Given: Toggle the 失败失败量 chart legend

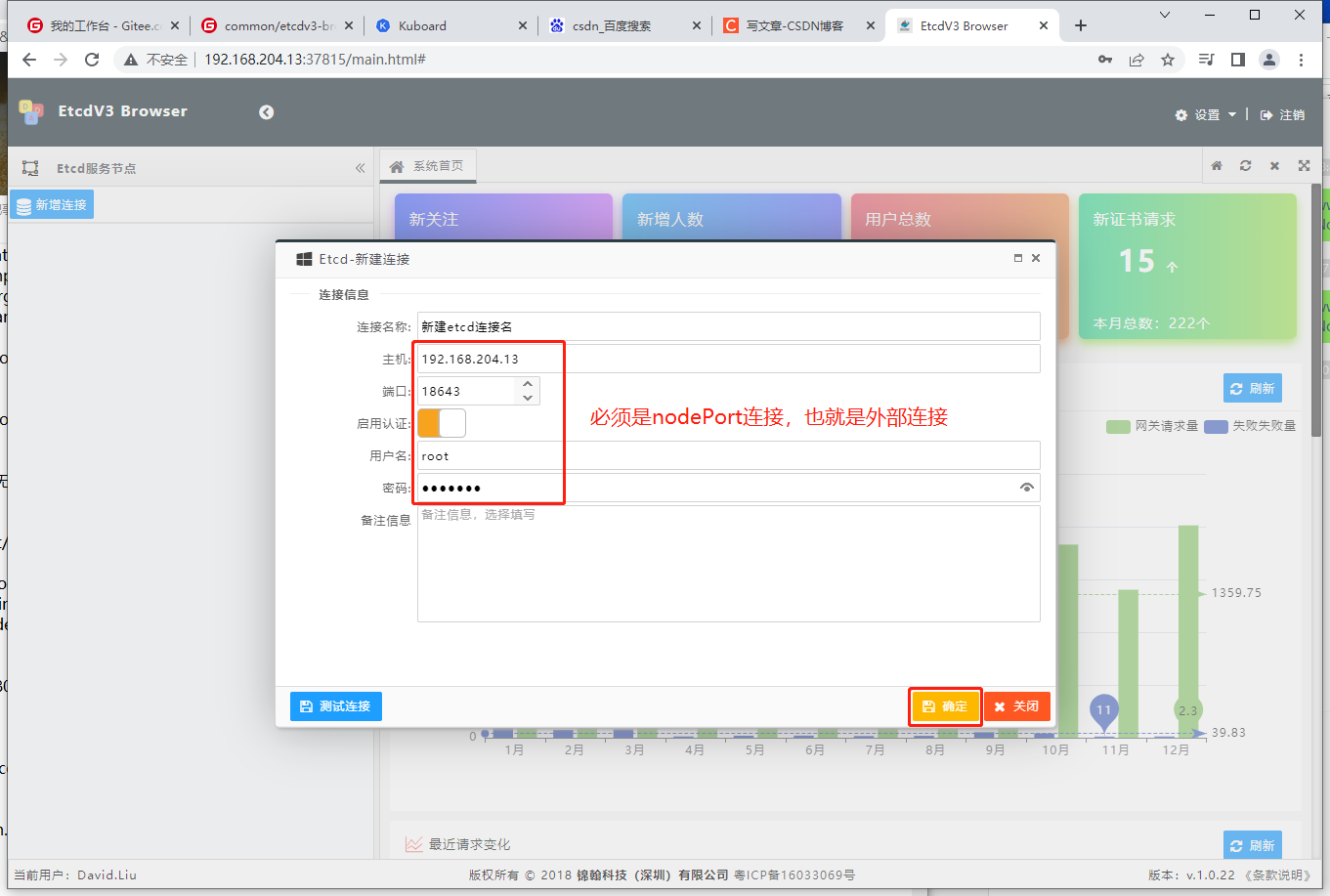Looking at the screenshot, I should point(1250,426).
